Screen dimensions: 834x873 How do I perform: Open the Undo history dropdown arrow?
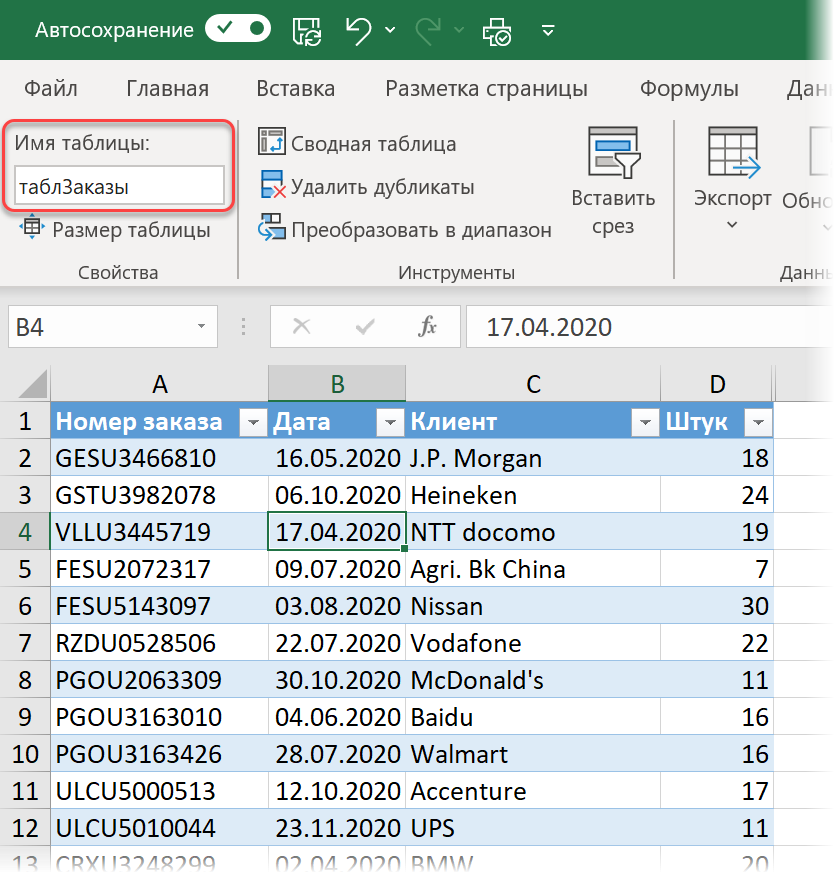pyautogui.click(x=390, y=30)
